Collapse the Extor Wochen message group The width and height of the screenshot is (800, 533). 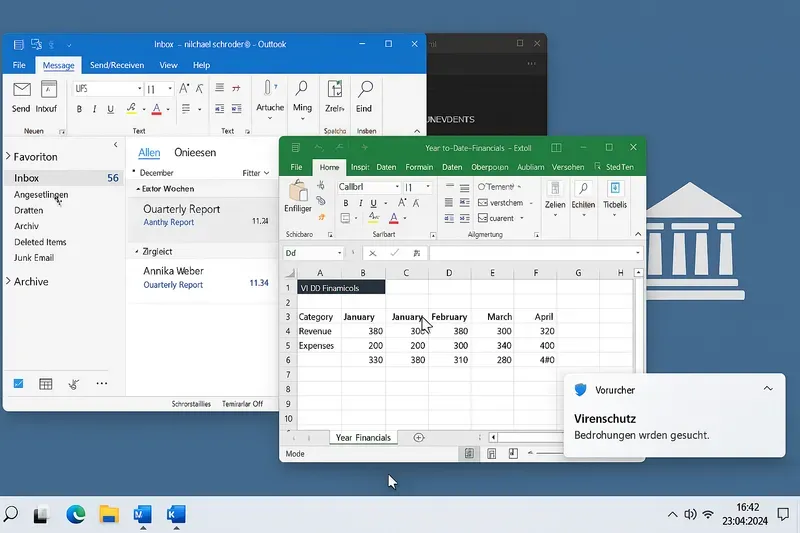138,189
